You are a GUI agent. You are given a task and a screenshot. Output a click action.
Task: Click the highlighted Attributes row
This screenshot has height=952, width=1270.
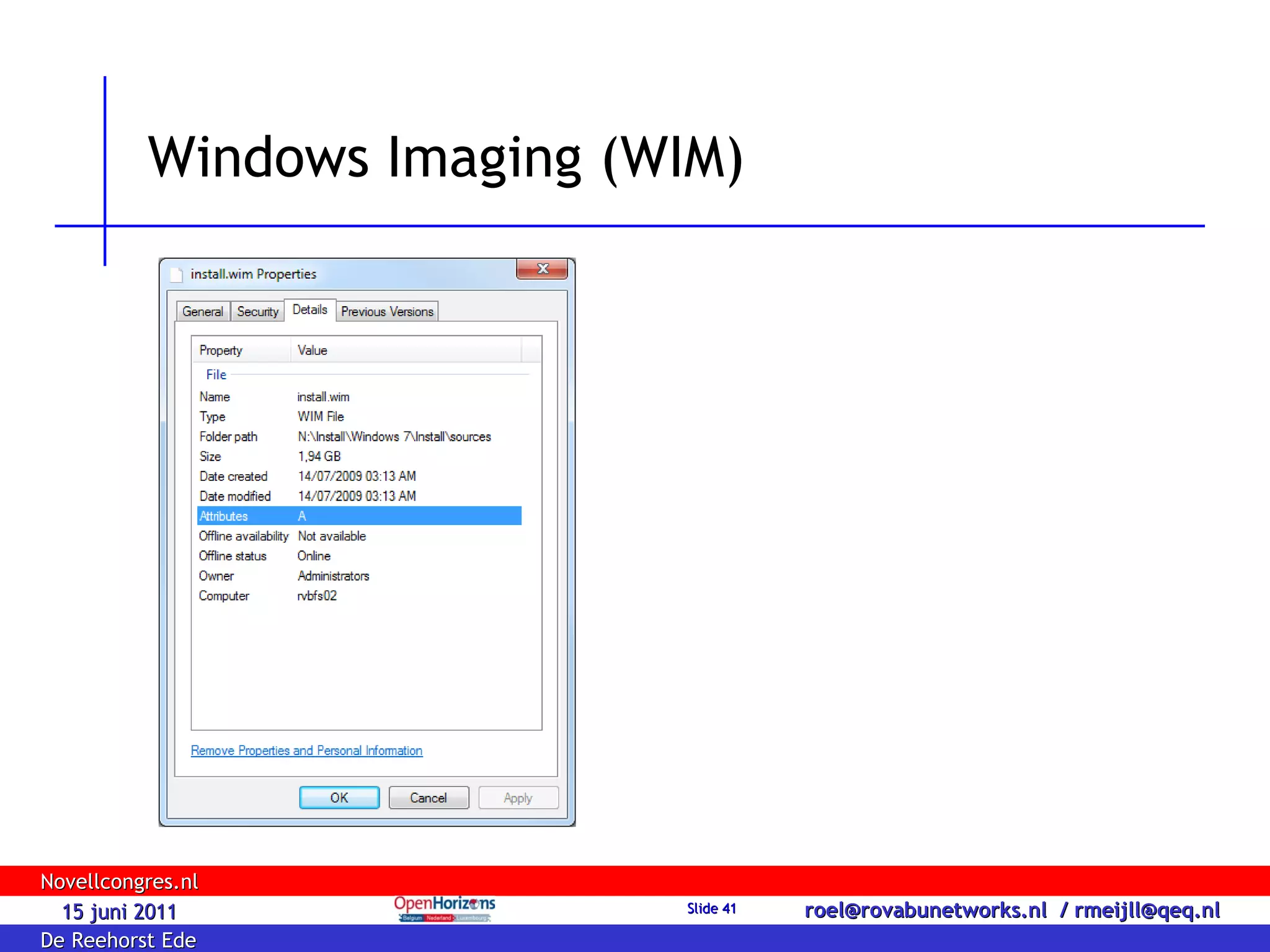coord(359,516)
